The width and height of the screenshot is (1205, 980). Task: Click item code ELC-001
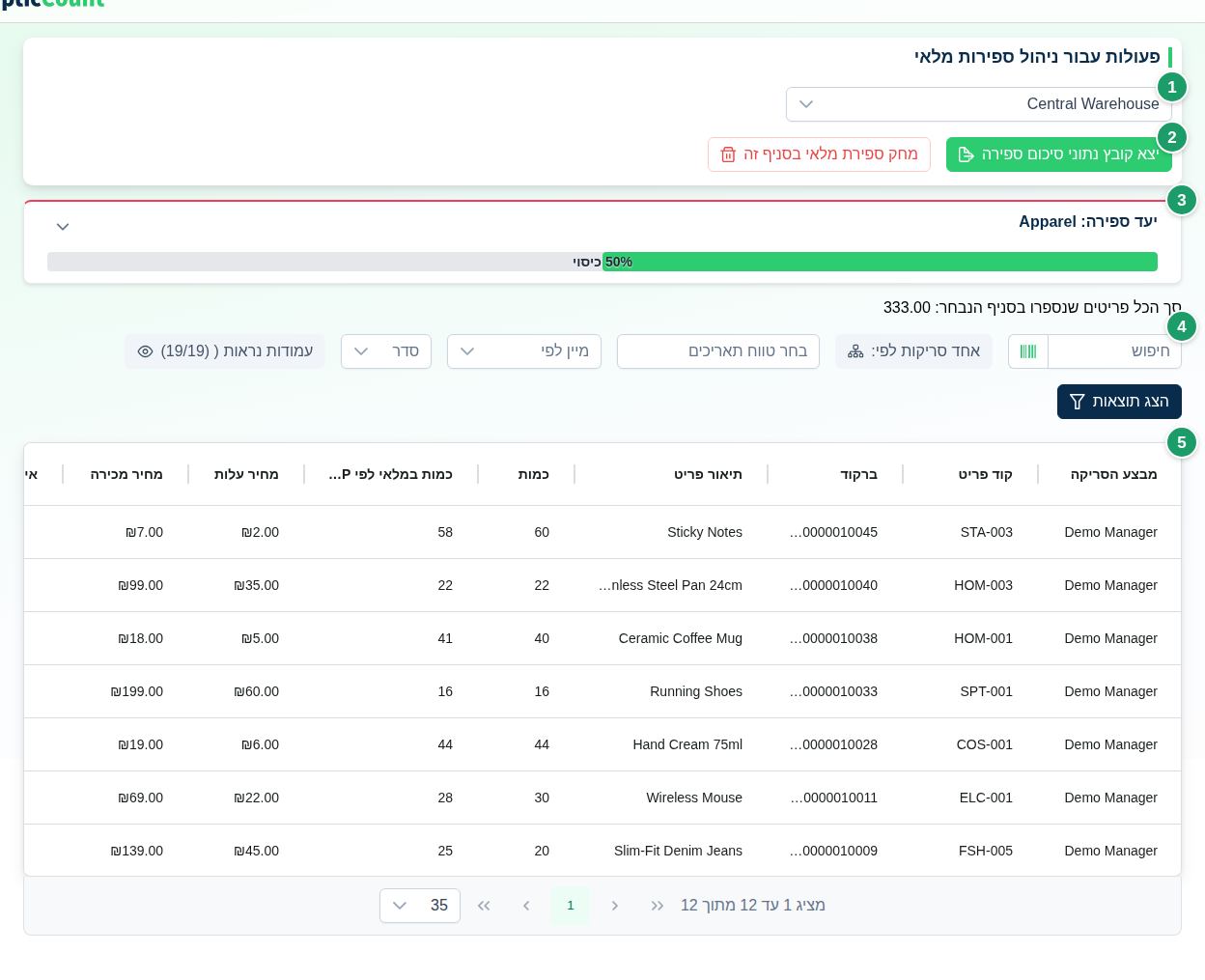986,798
